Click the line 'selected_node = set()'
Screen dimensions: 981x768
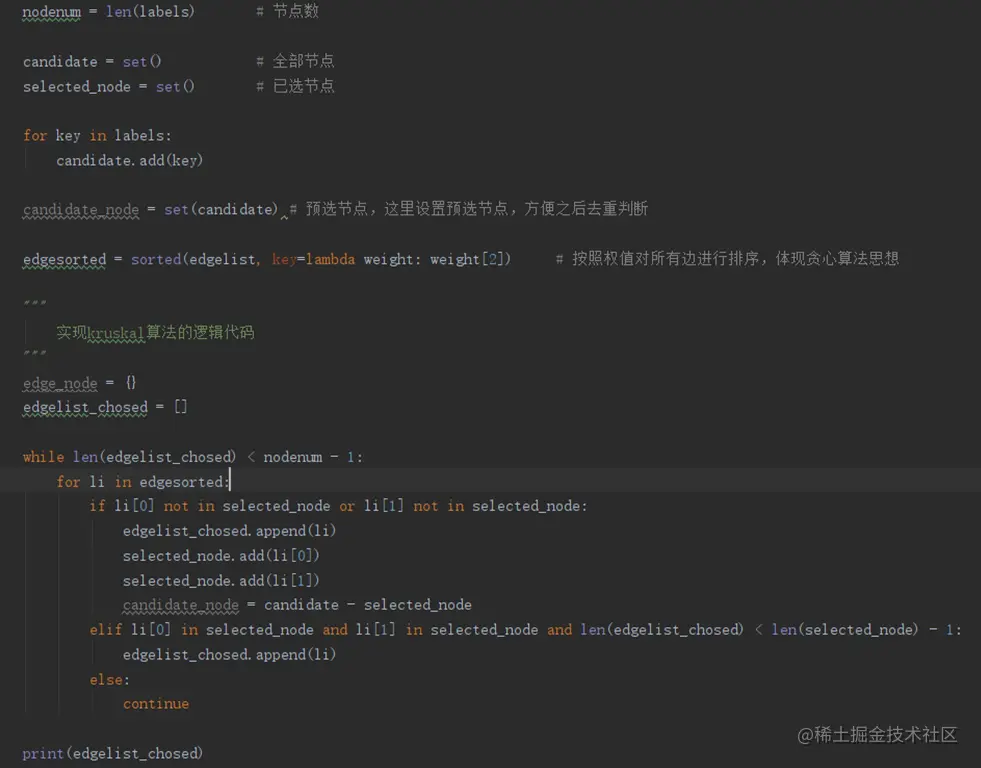(108, 86)
